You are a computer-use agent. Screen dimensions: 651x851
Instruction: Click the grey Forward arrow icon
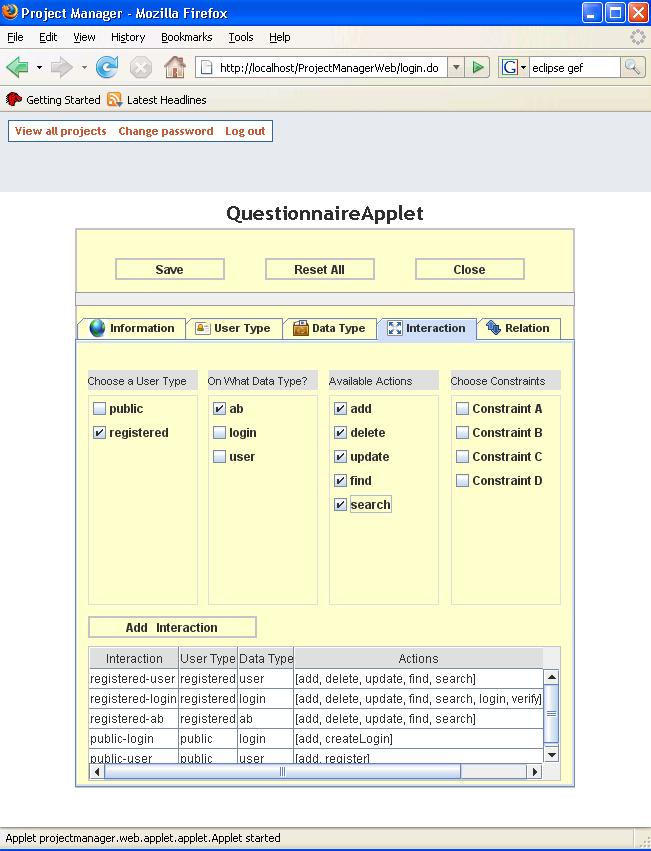click(x=61, y=68)
